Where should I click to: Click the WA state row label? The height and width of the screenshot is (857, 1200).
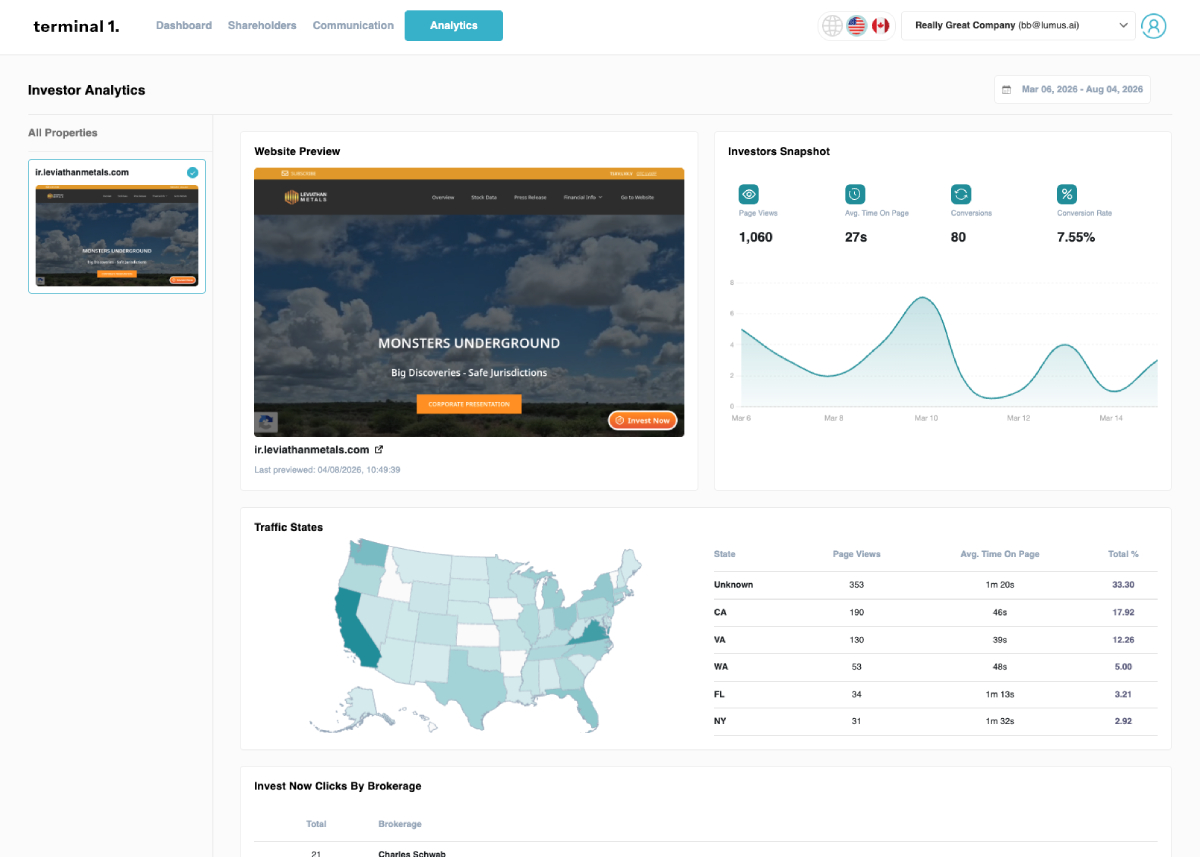[x=721, y=667]
